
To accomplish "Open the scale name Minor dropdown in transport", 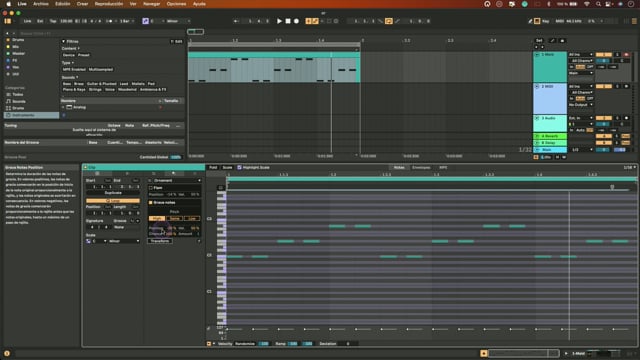I will [x=178, y=21].
